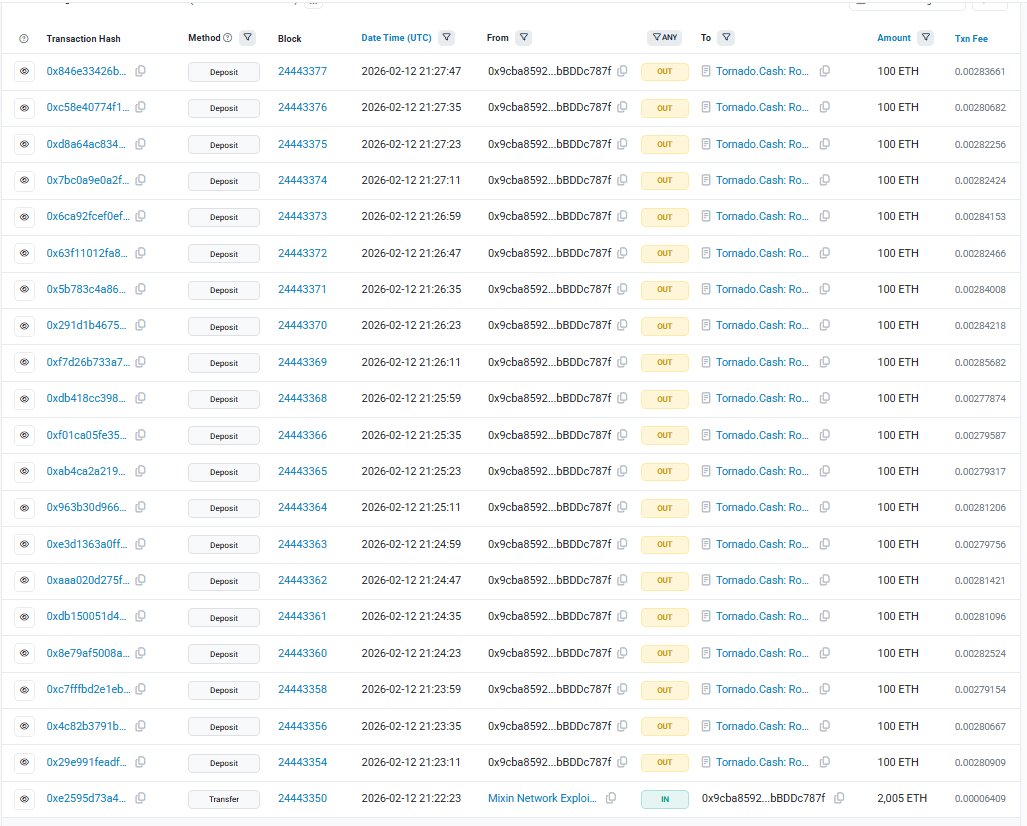
Task: Copy From address in block 24443358 row
Action: tap(622, 688)
